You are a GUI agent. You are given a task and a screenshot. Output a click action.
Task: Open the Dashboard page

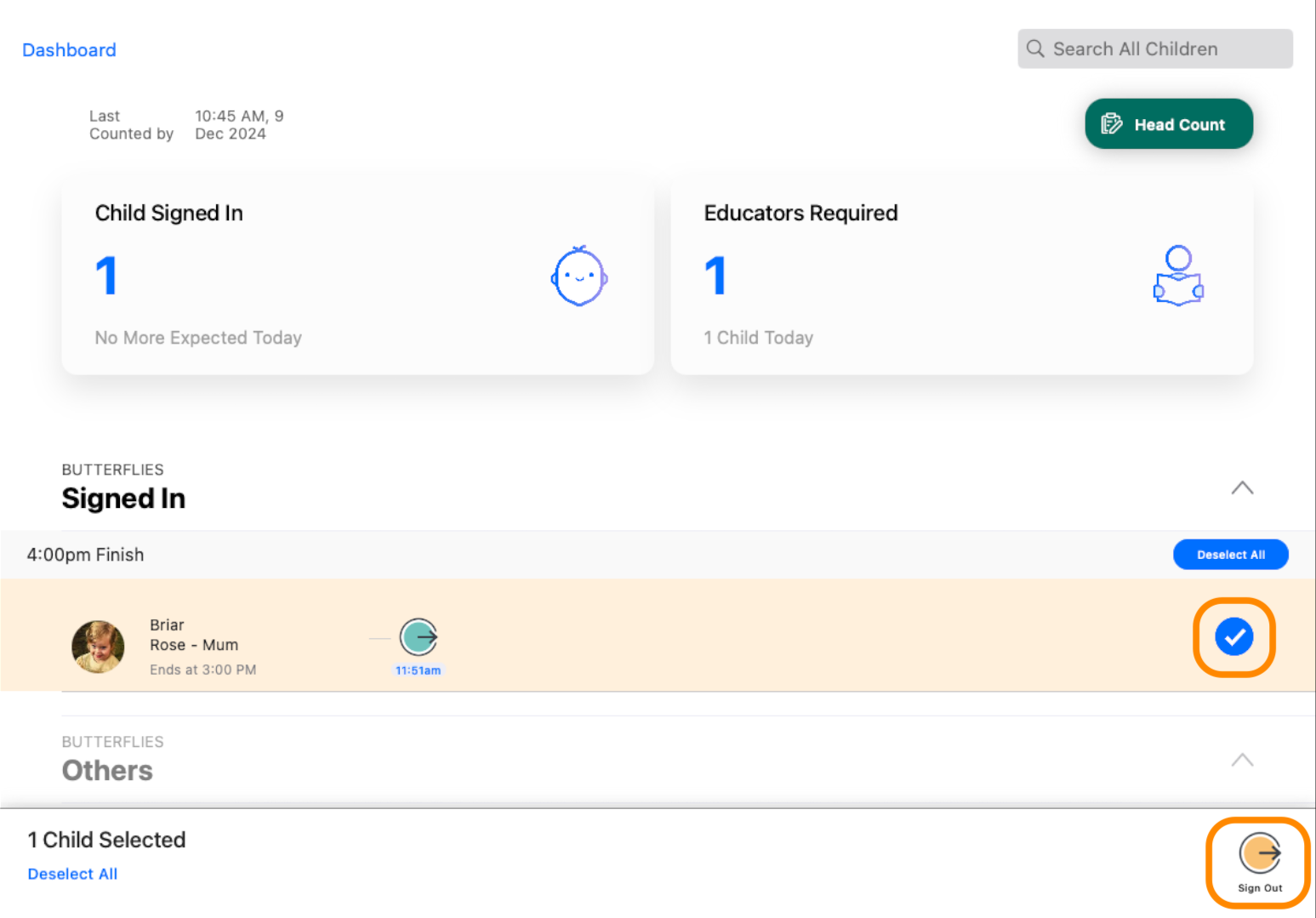click(69, 49)
